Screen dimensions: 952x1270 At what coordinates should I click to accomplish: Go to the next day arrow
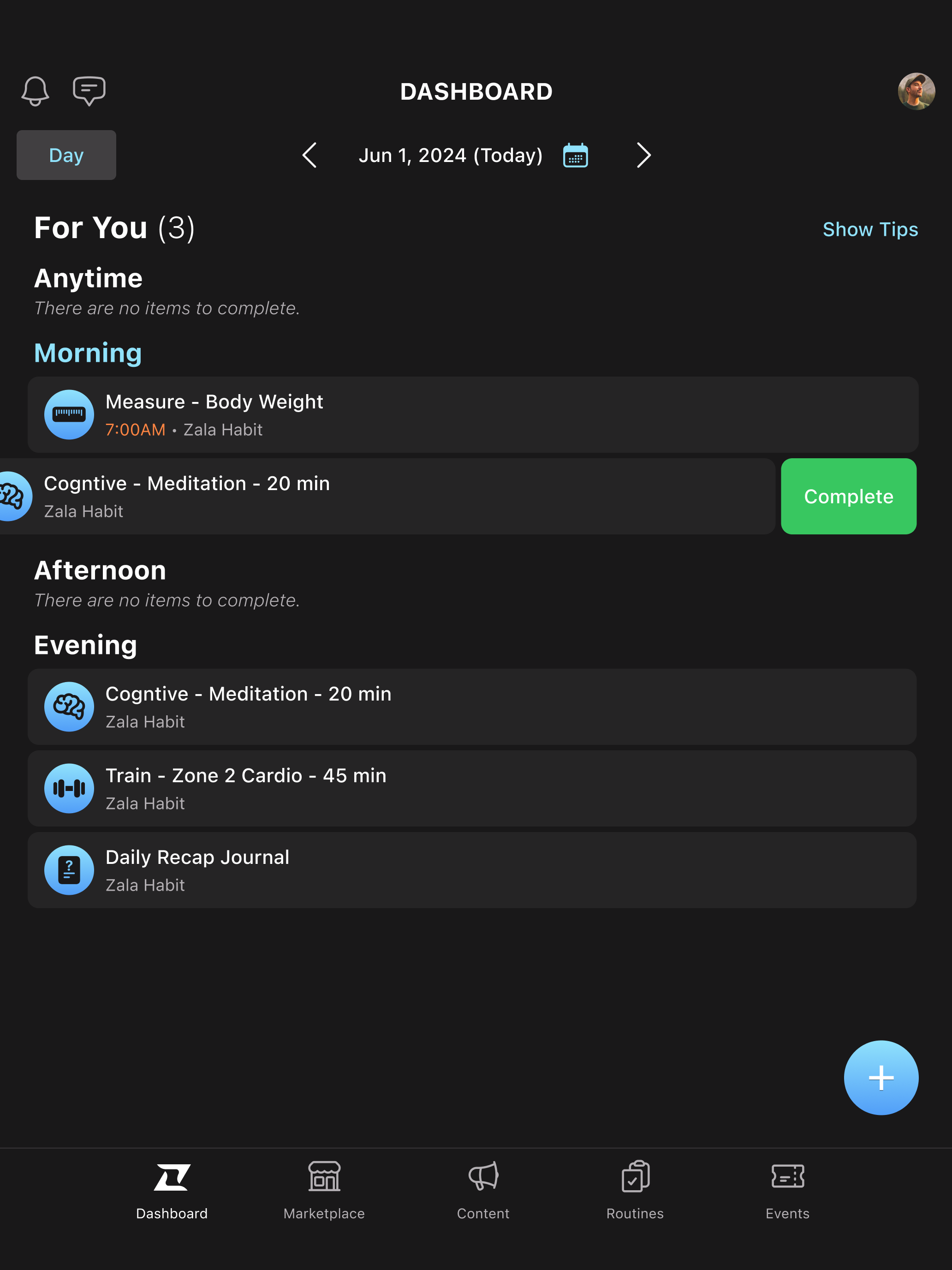pos(644,155)
